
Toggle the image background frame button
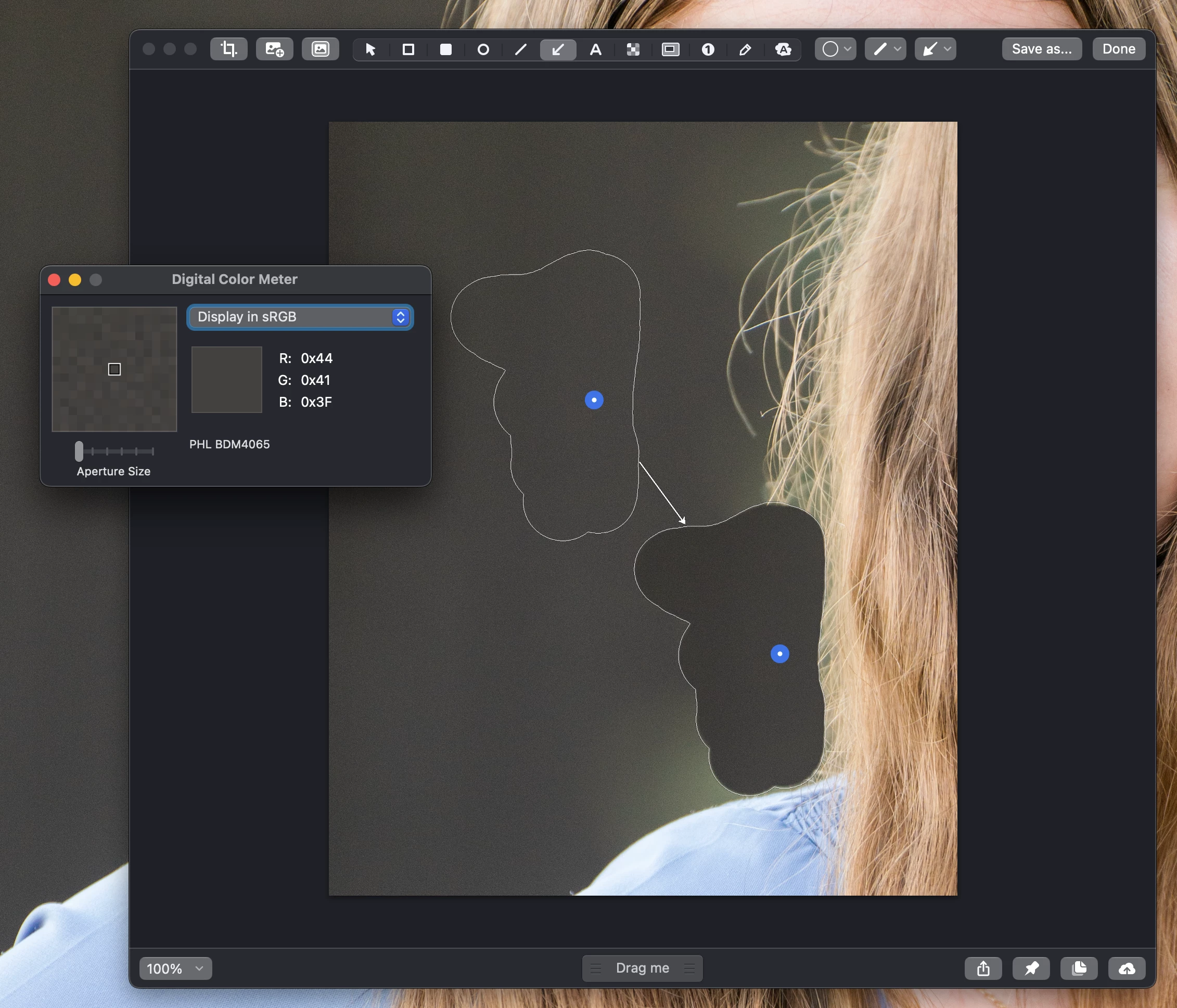321,49
